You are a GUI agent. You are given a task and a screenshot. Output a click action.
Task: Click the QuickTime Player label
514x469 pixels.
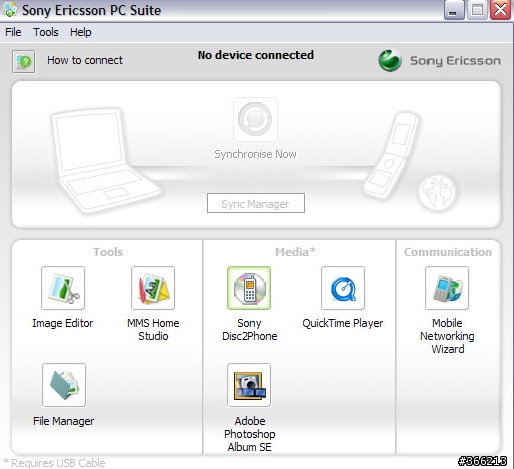(x=343, y=323)
